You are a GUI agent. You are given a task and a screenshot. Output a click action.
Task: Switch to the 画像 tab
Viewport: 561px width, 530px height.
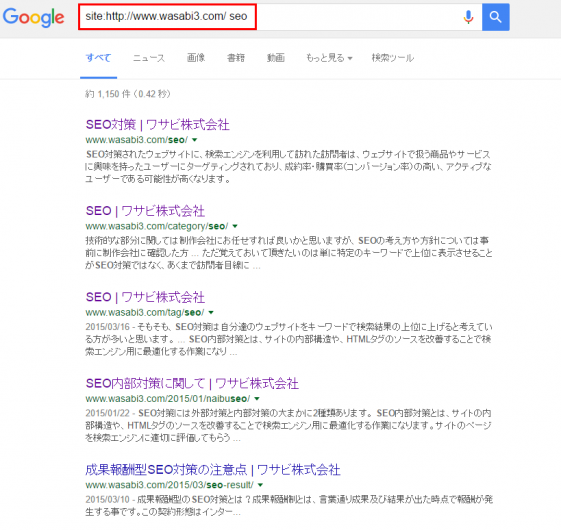[196, 58]
